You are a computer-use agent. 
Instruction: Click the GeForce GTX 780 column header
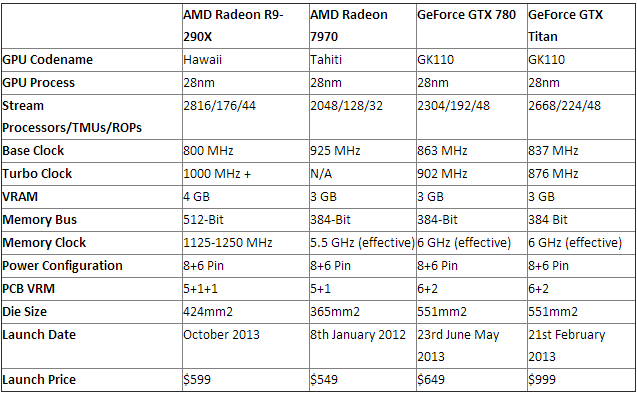(x=471, y=26)
